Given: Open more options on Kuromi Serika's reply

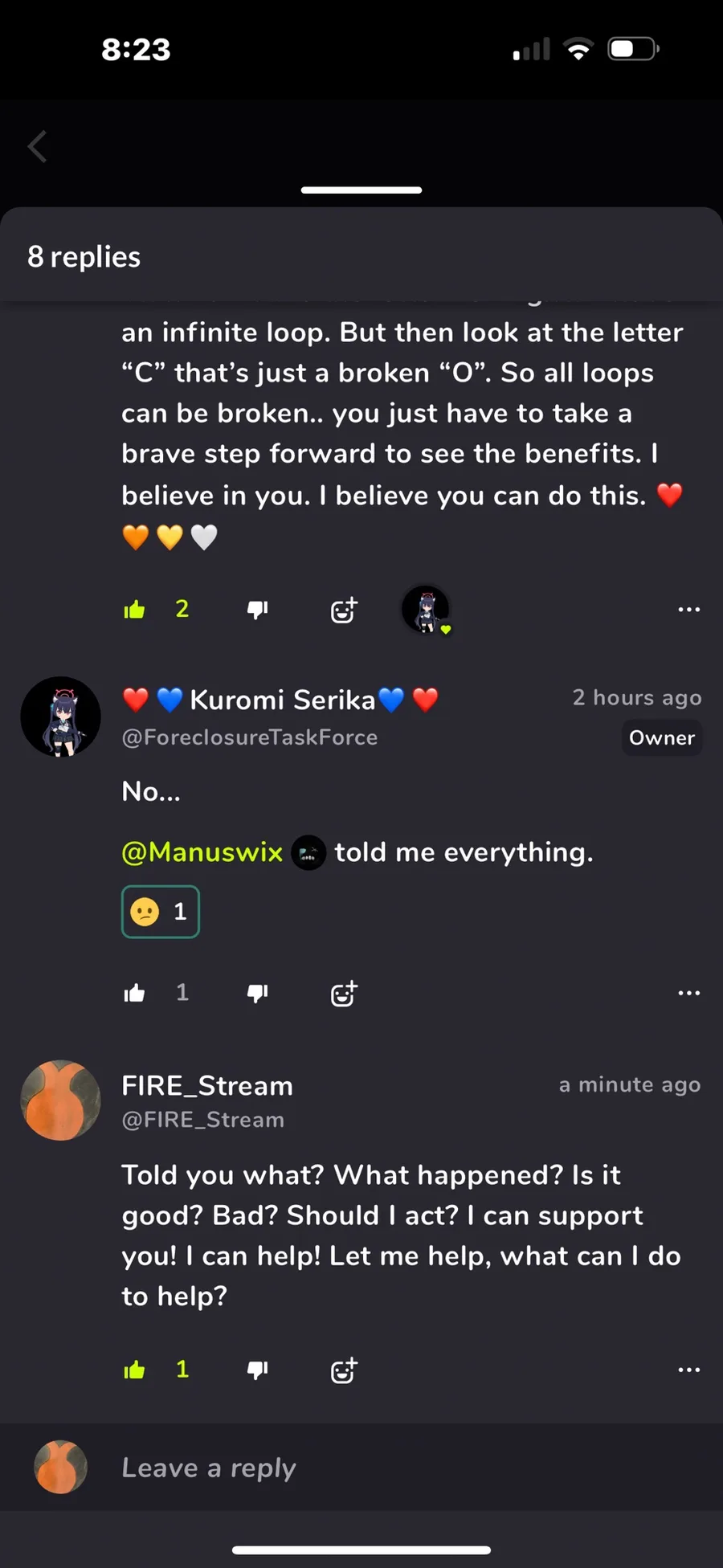Looking at the screenshot, I should [x=688, y=993].
